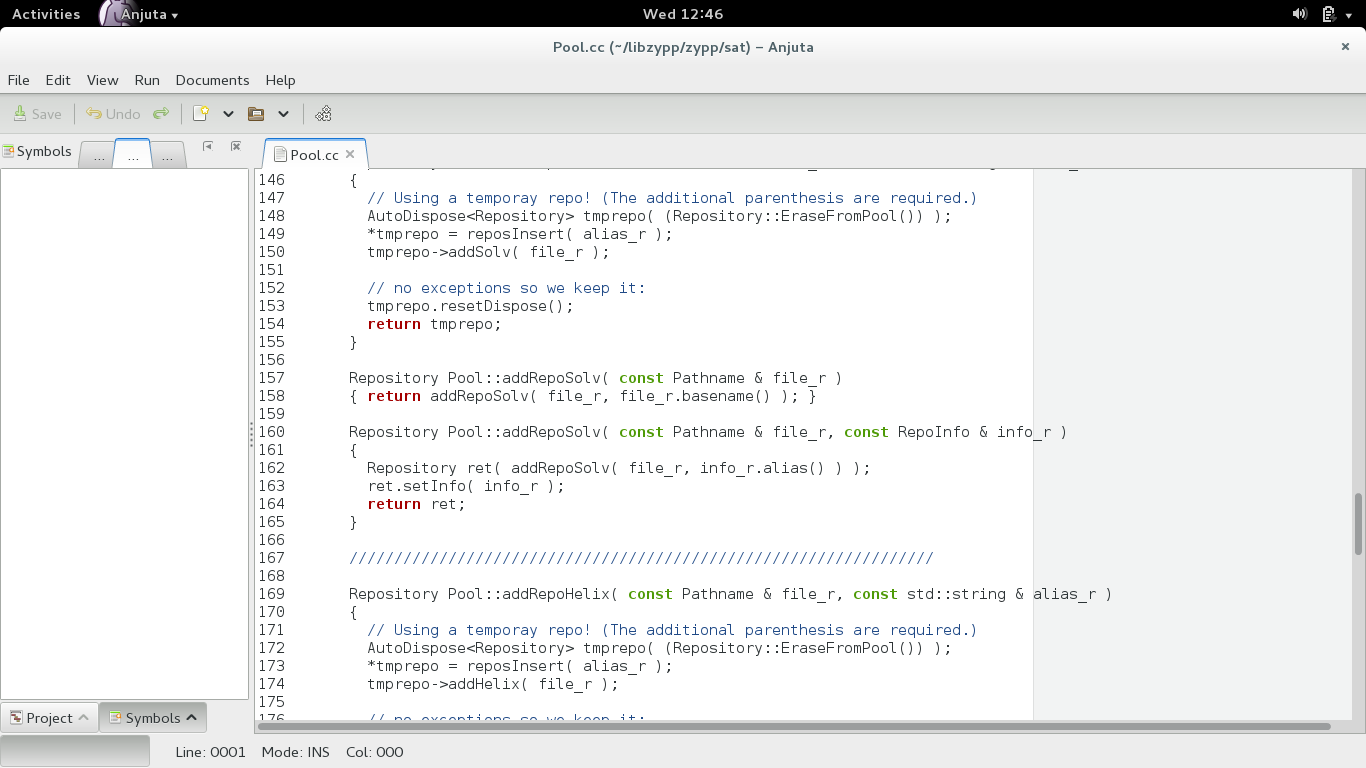Viewport: 1366px width, 768px height.
Task: Close the Symbols side panel
Action: coord(236,146)
